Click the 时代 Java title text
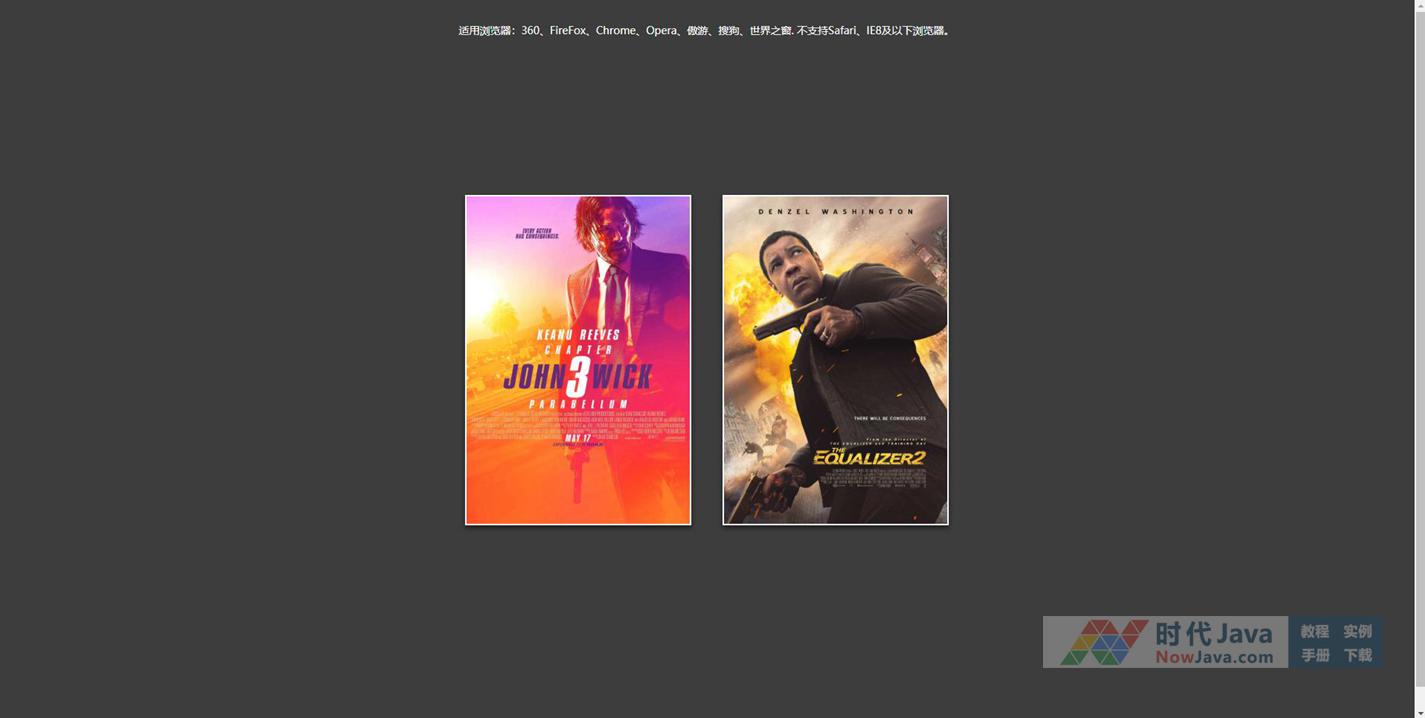The width and height of the screenshot is (1425, 718). (1219, 633)
